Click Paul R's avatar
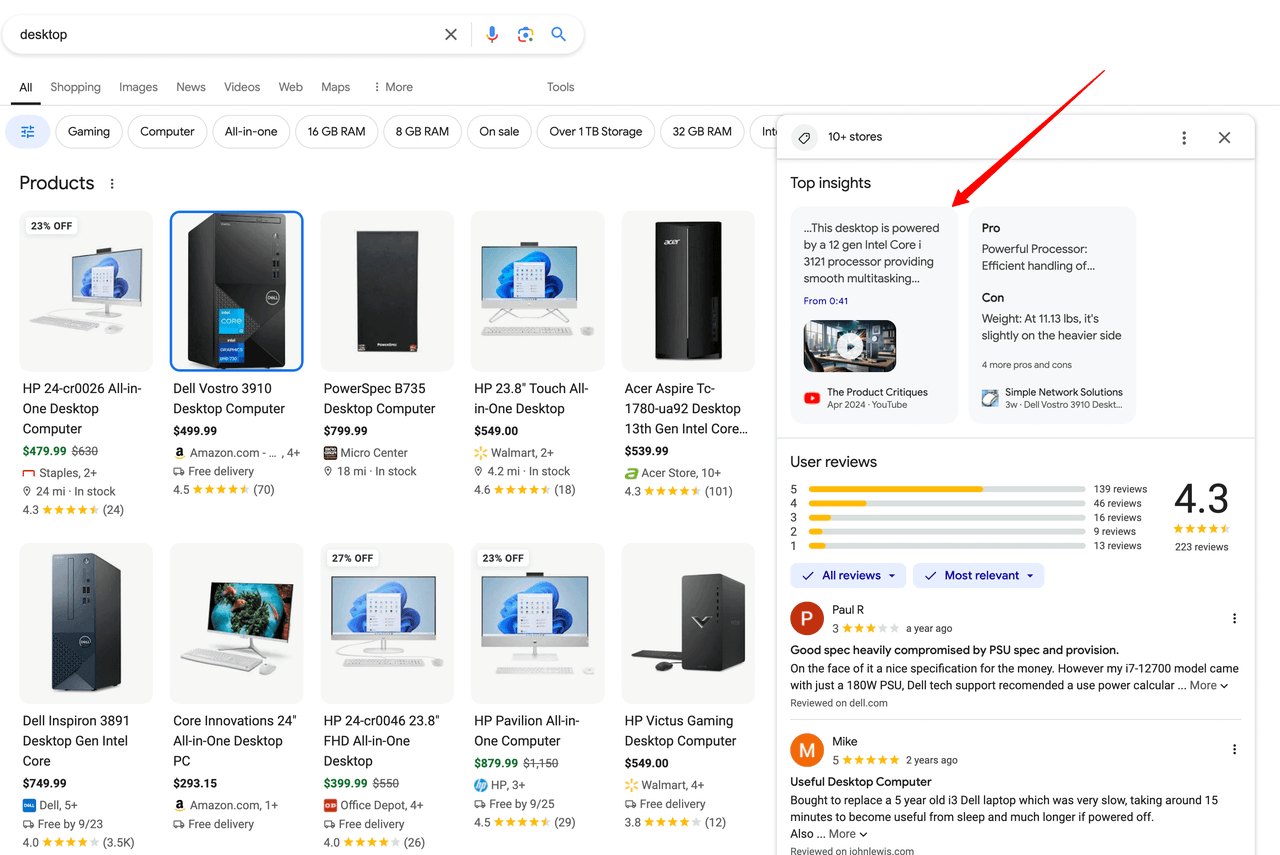 (x=807, y=619)
